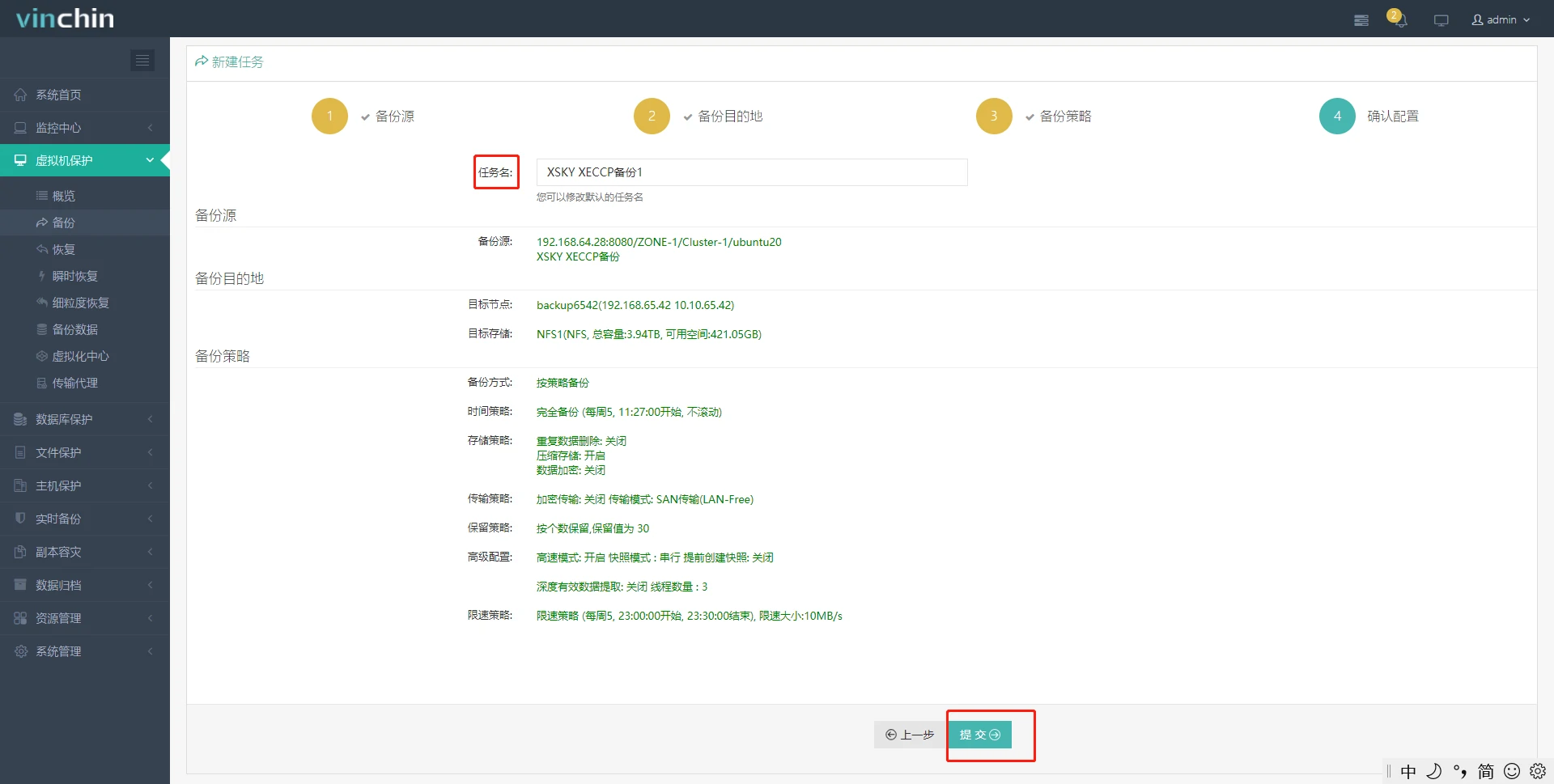Click the IME smiley emoji icon
The image size is (1554, 784).
coord(1512,771)
